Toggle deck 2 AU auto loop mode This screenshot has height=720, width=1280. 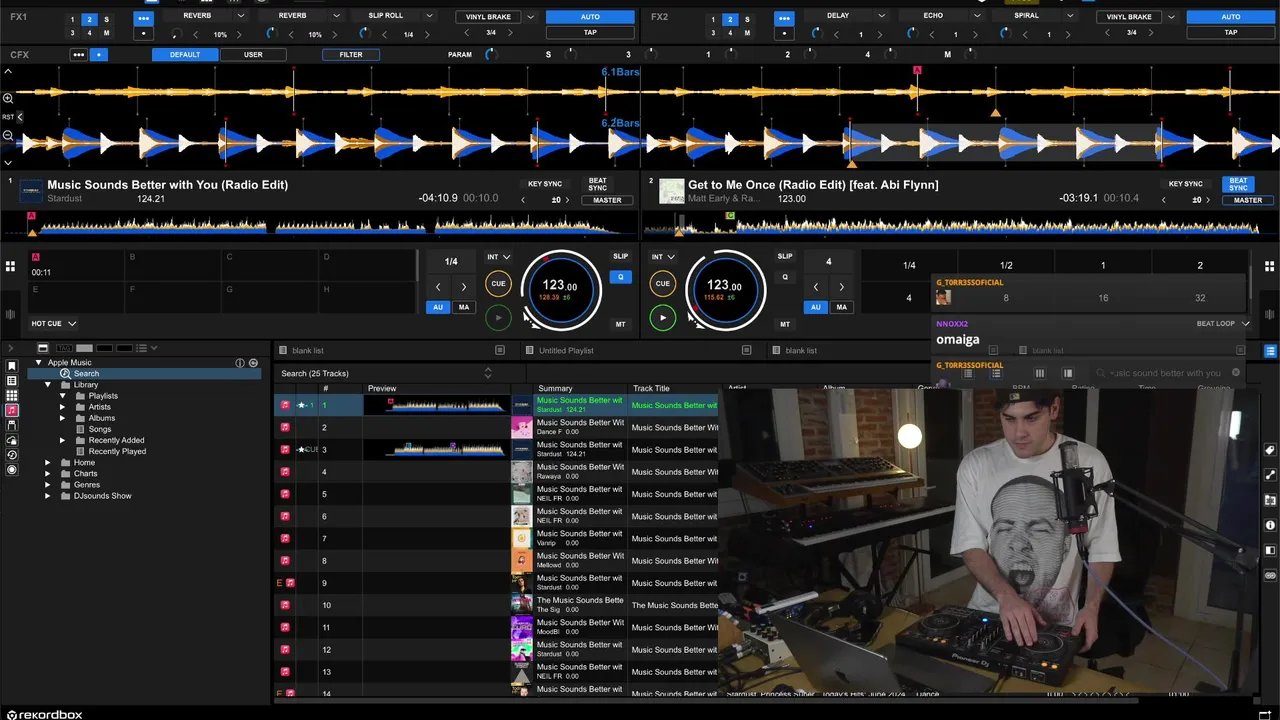(x=816, y=307)
